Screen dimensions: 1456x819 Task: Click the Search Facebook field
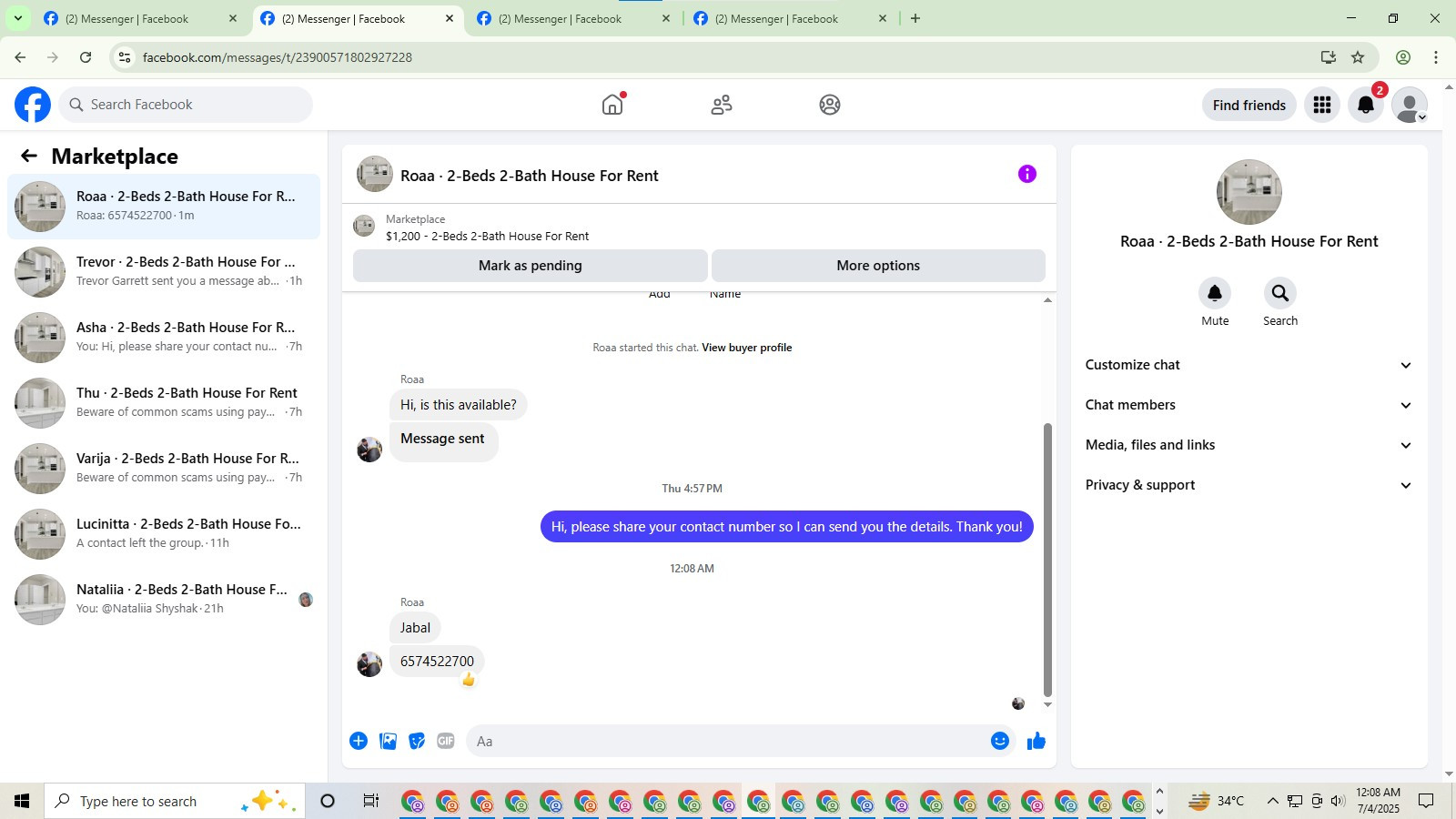point(186,105)
